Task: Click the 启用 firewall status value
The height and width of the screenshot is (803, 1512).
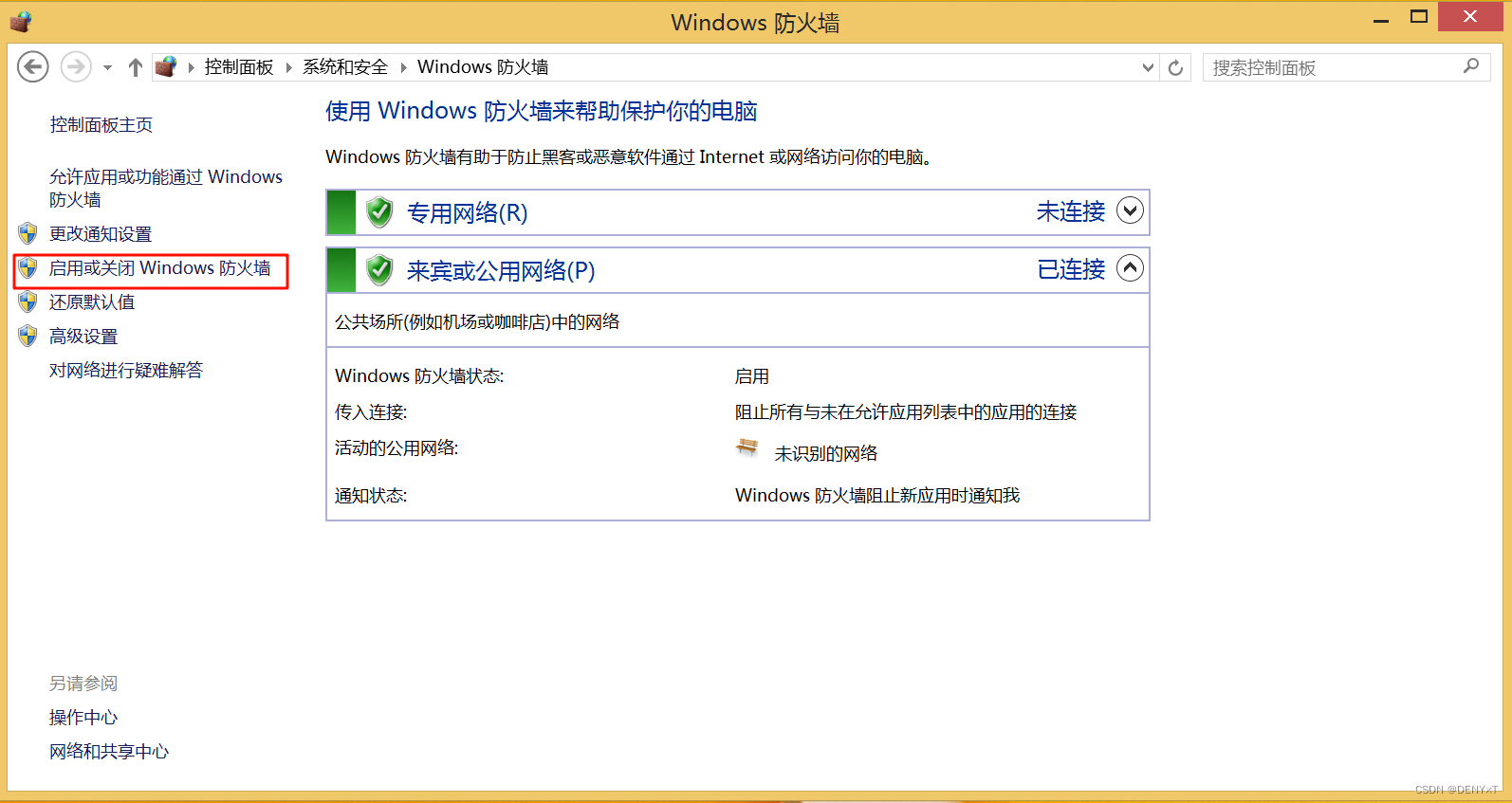Action: pos(752,376)
